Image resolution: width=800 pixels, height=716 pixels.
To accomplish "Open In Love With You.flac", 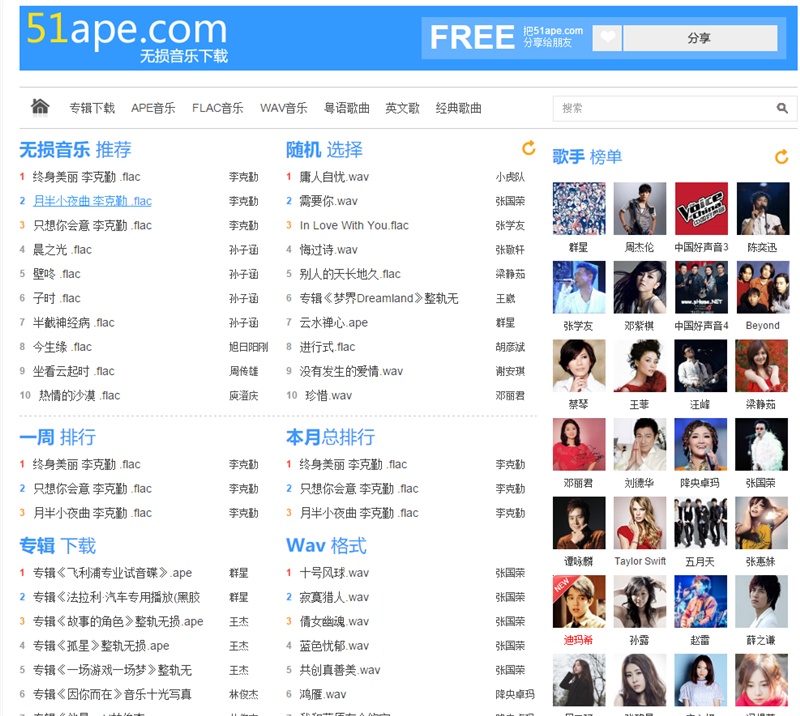I will (354, 226).
